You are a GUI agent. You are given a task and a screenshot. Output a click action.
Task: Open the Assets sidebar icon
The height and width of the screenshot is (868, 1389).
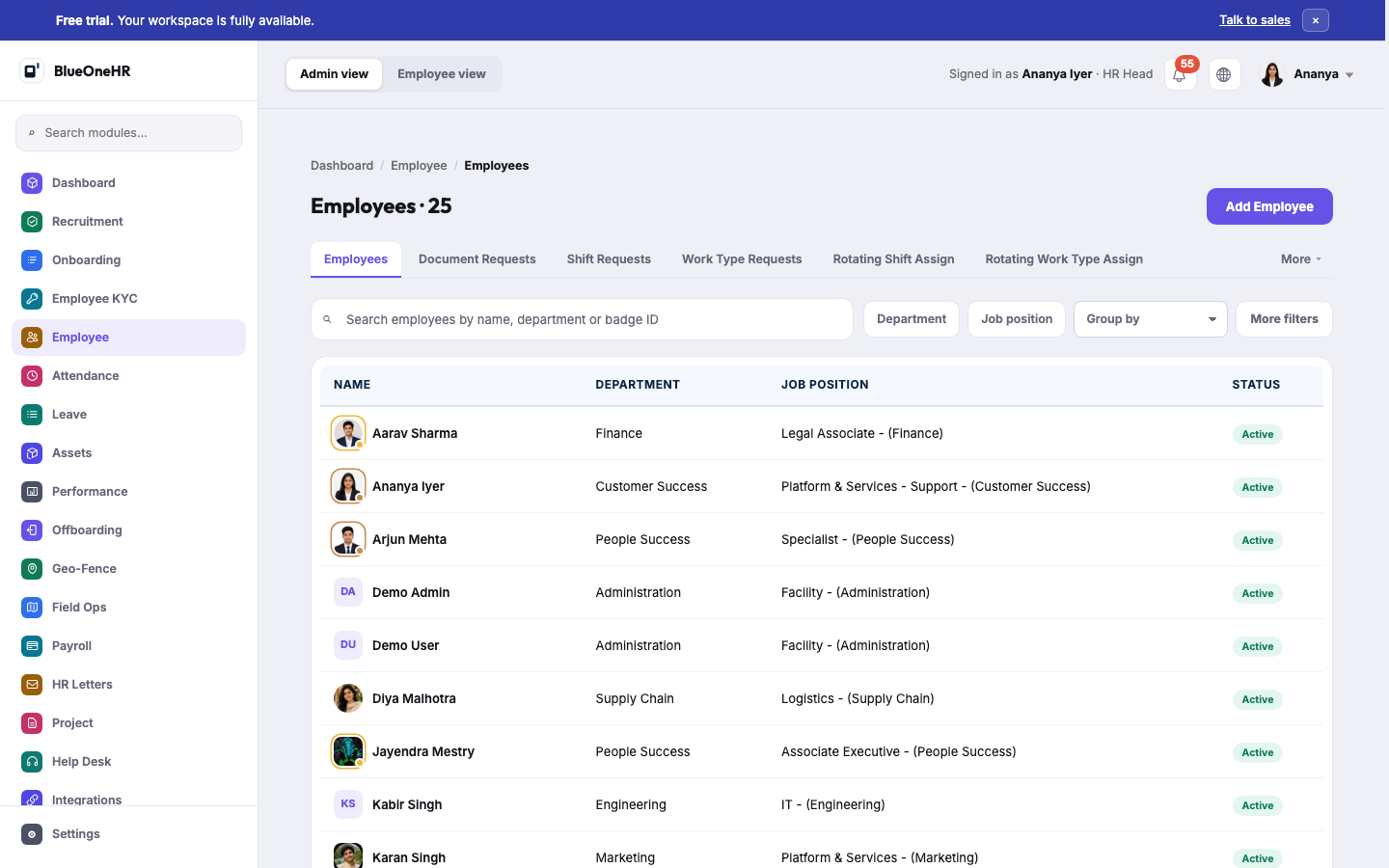32,452
